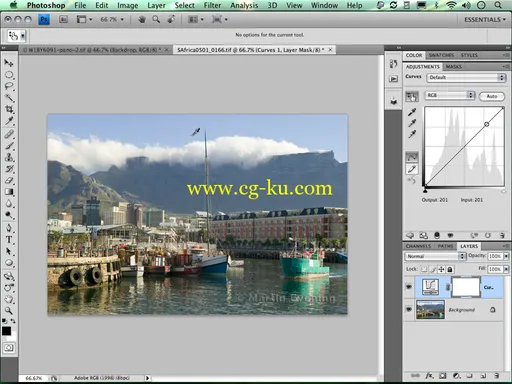
Task: Select the Type tool
Action: [x=9, y=240]
